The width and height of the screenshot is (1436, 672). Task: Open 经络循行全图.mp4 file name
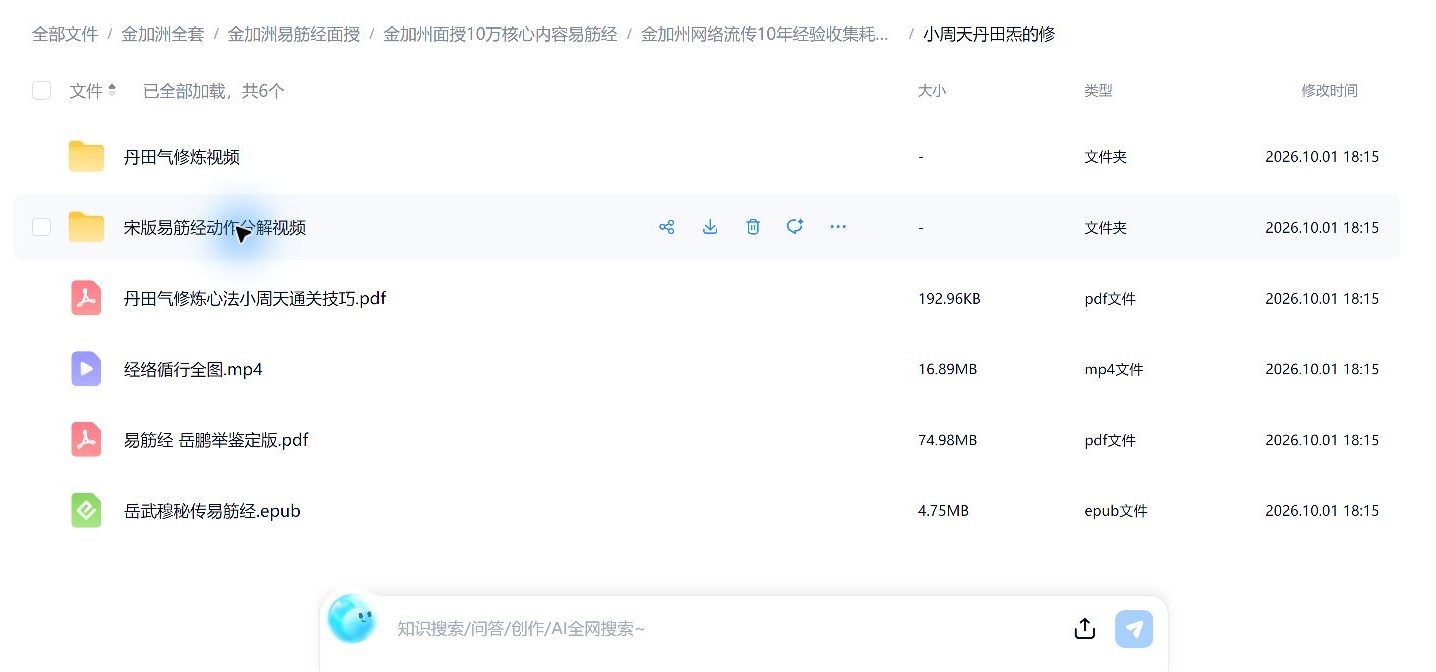tap(193, 369)
